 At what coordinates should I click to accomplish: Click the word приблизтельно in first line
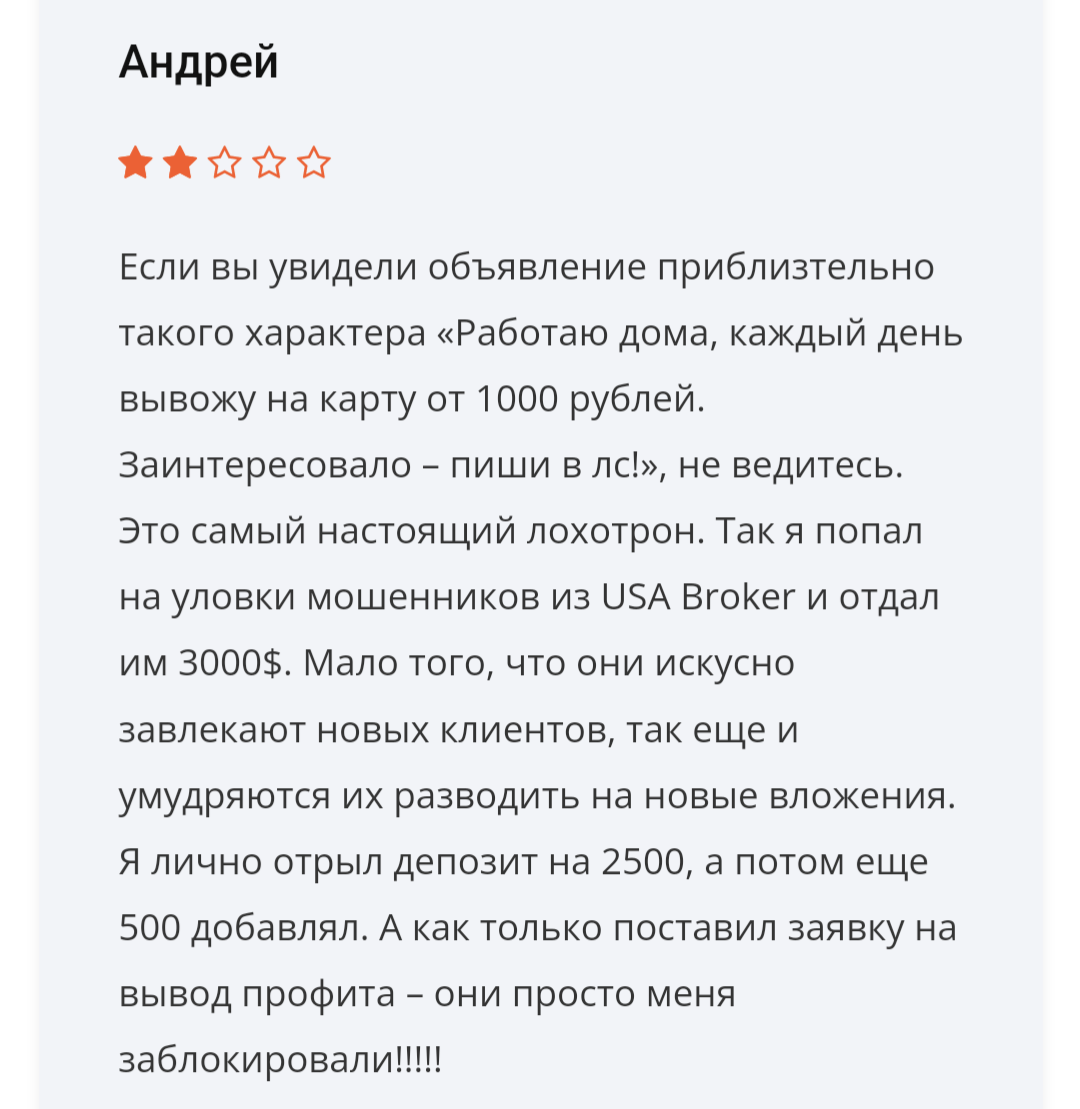796,267
